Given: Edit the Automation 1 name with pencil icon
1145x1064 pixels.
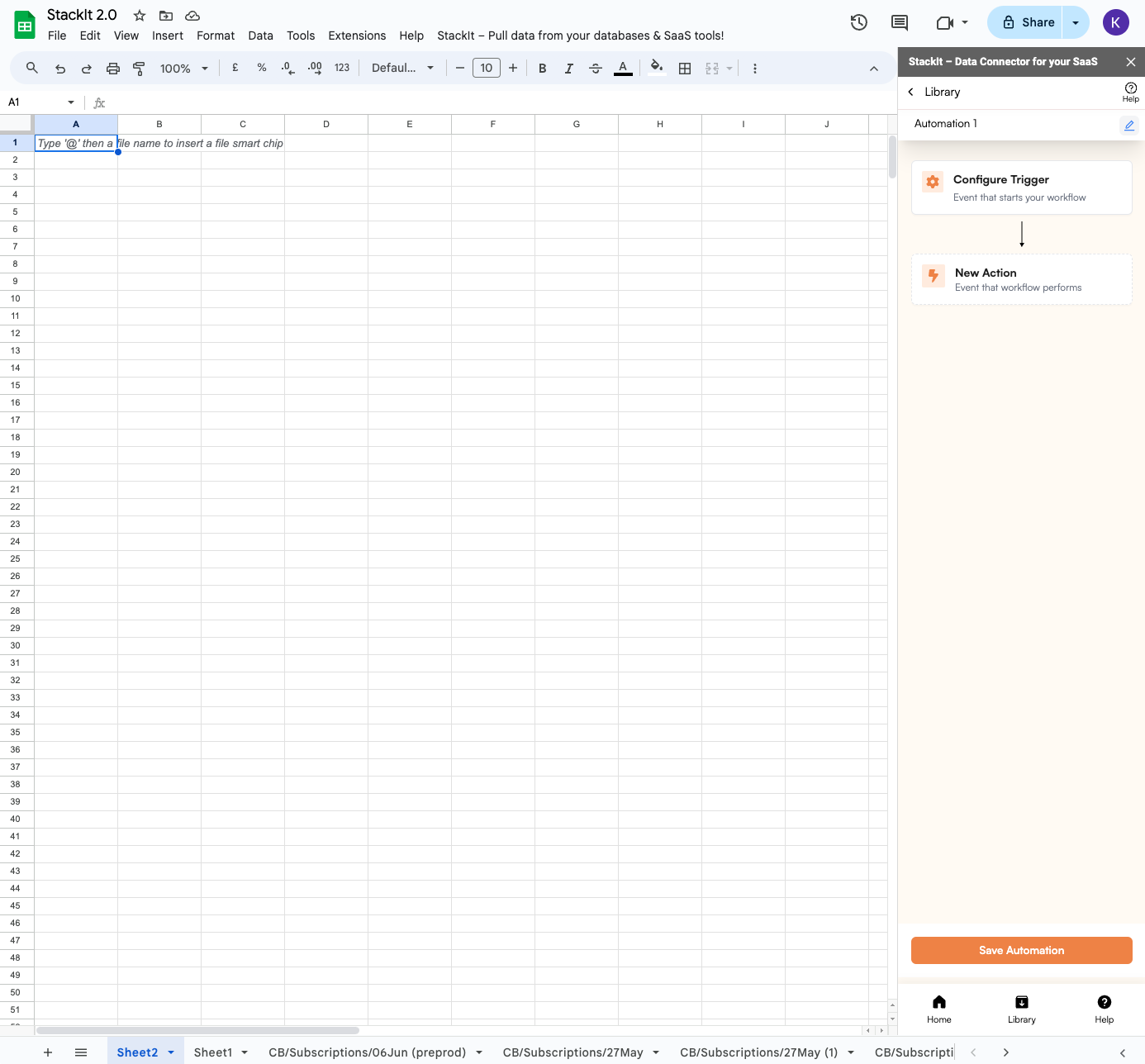Looking at the screenshot, I should pyautogui.click(x=1129, y=125).
